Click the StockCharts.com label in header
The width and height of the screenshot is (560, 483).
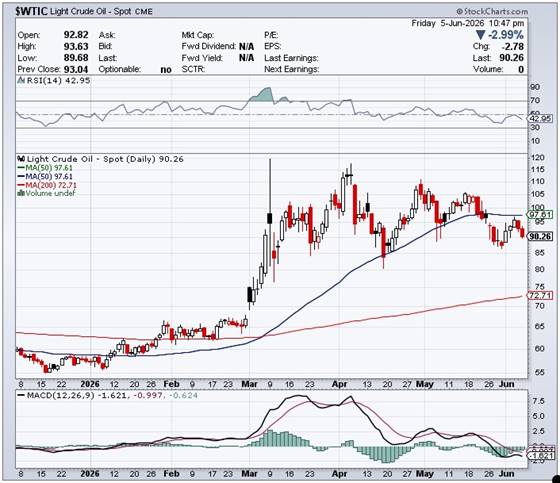[492, 11]
